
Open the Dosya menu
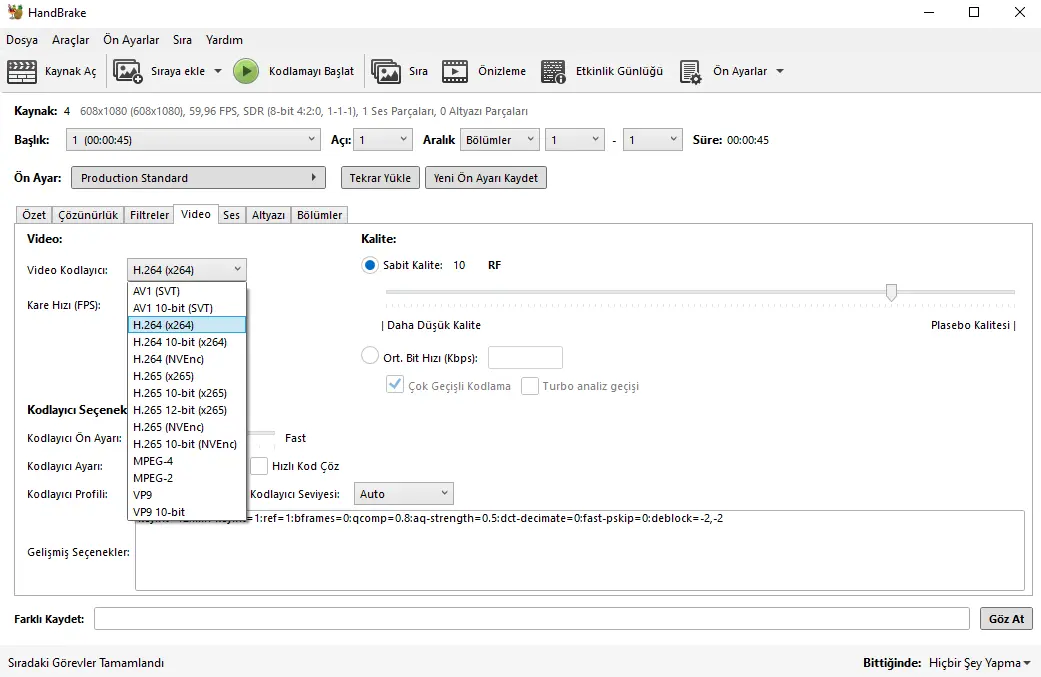click(22, 40)
